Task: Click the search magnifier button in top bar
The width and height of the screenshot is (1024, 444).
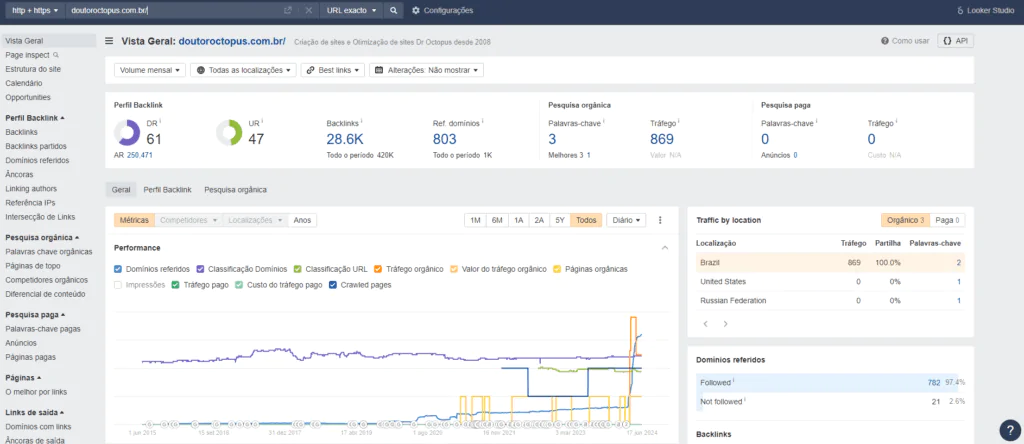Action: coord(394,10)
